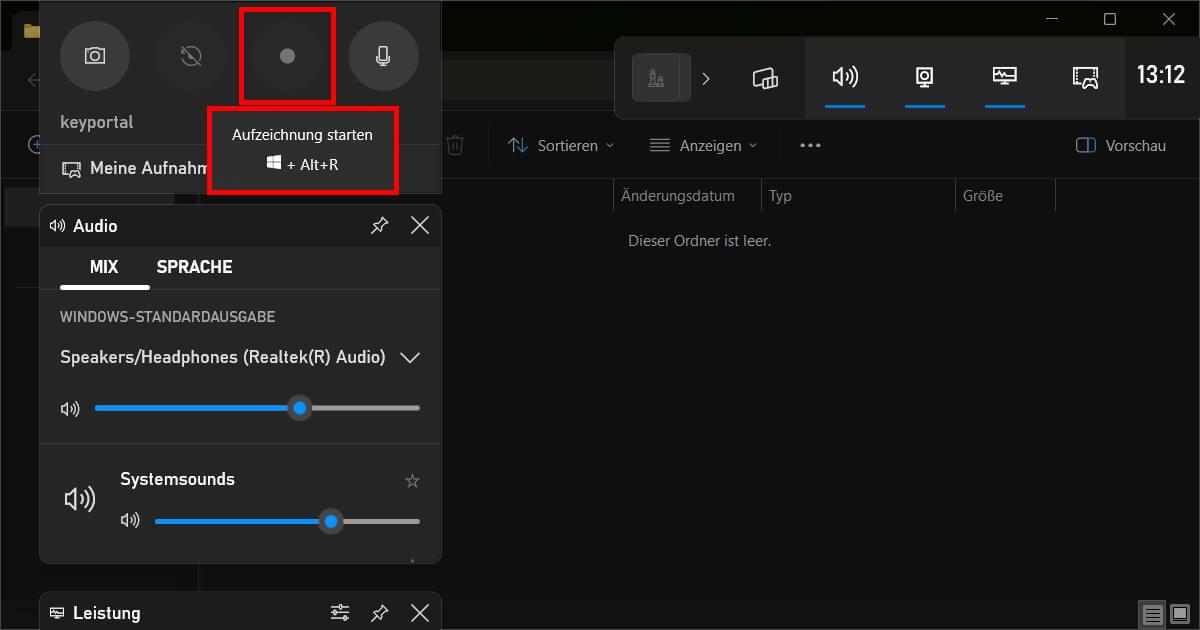1200x630 pixels.
Task: Adjust the Systemsounds volume slider
Action: tap(331, 521)
